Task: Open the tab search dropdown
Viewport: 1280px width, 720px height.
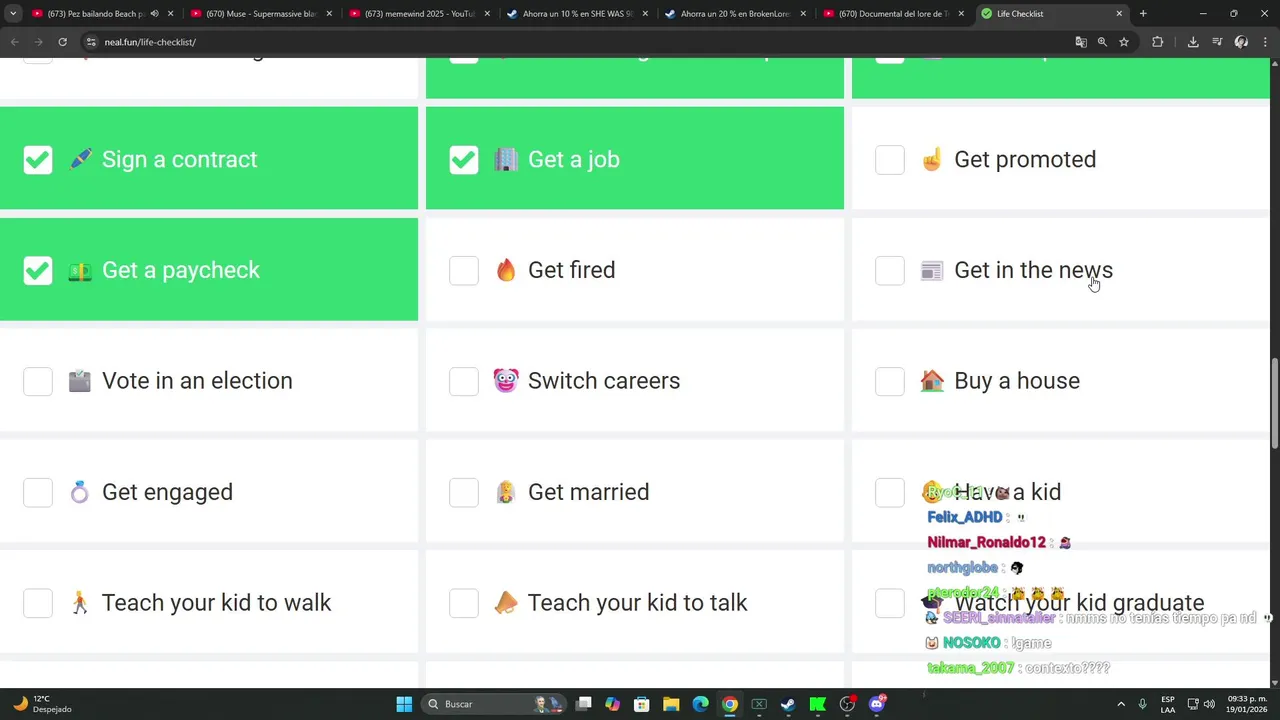Action: click(x=13, y=14)
